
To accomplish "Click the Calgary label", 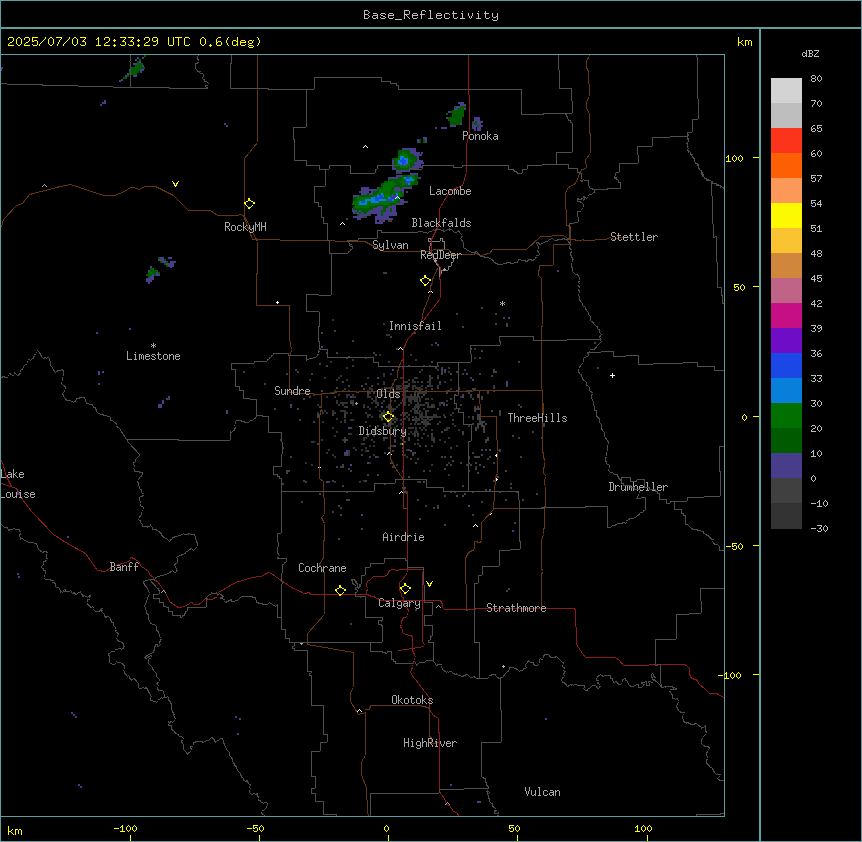I will [x=399, y=603].
